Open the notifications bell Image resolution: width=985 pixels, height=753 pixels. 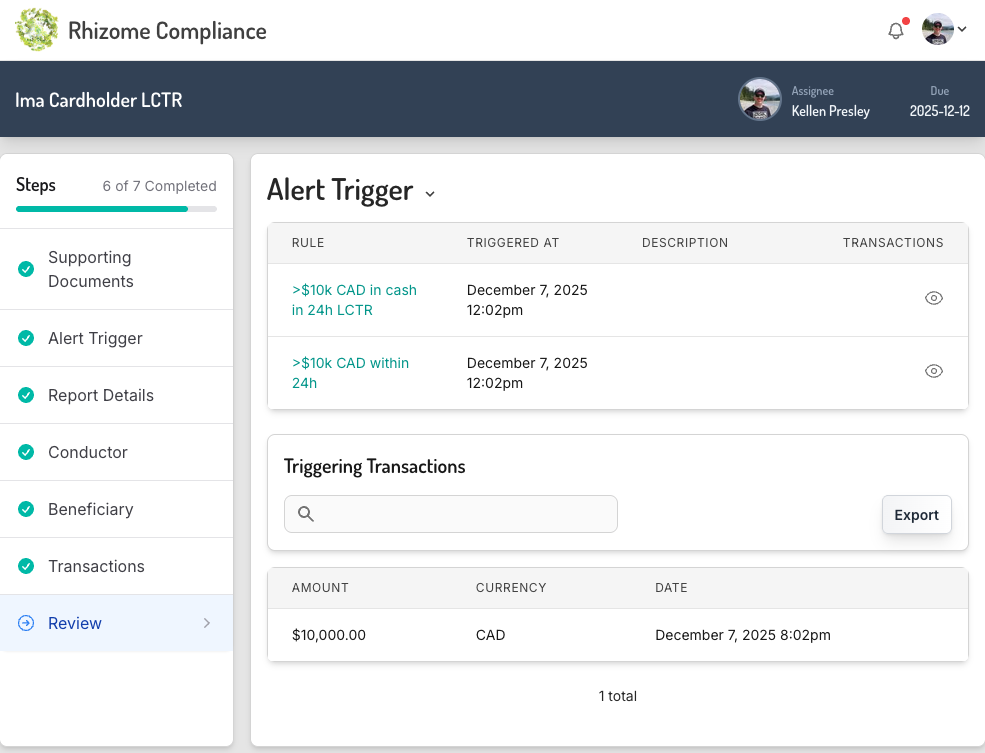coord(896,30)
